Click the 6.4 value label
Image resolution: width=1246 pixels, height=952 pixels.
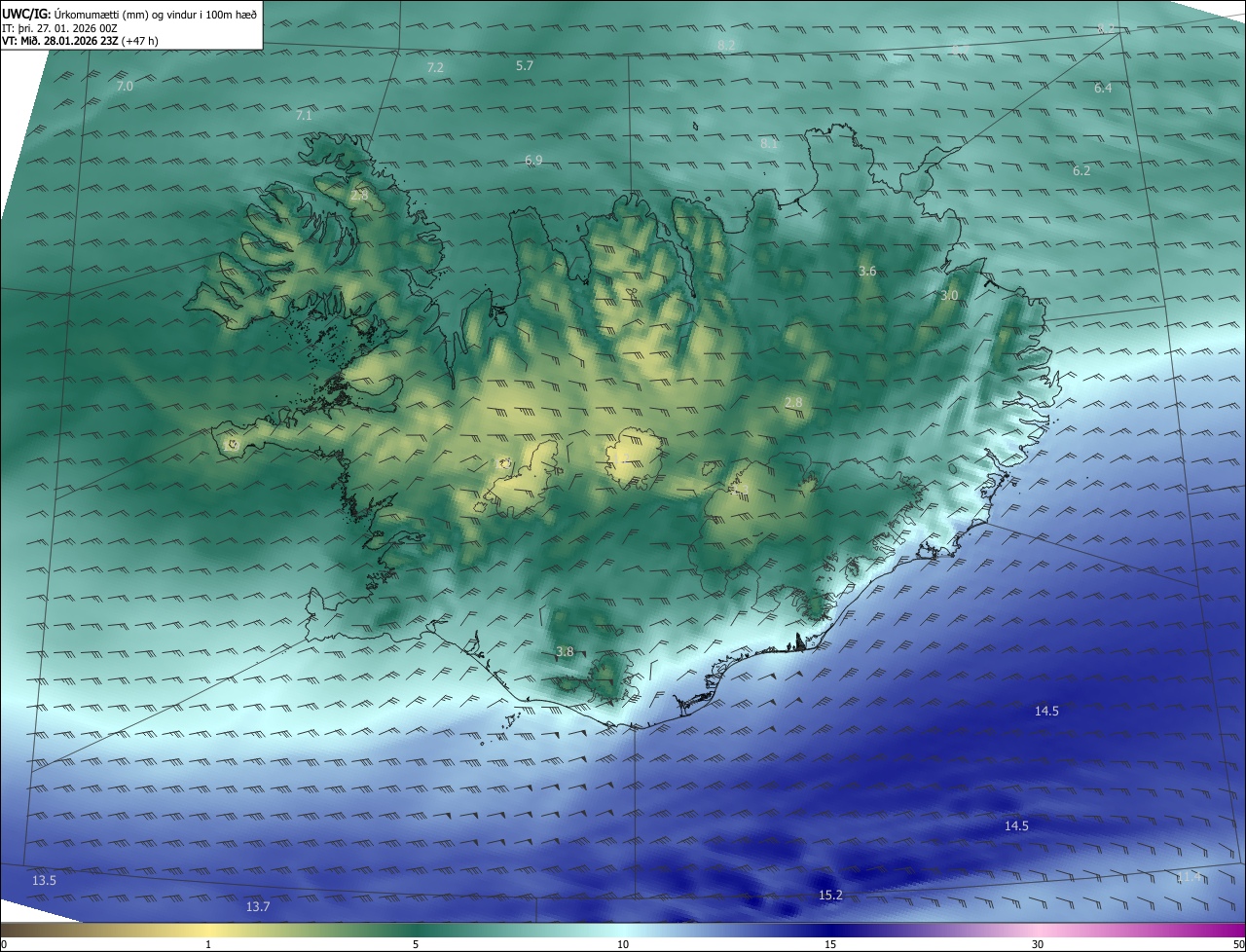1103,88
